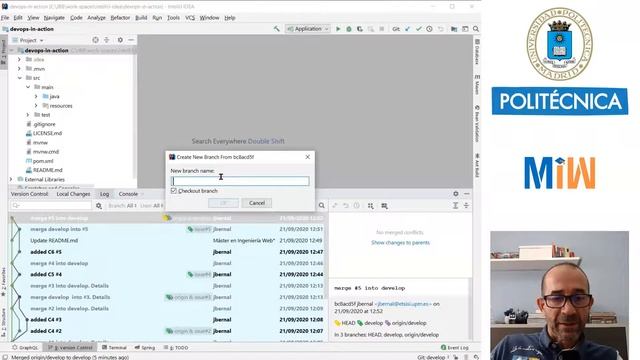Expand External Libraries node
The height and width of the screenshot is (360, 640).
(11, 179)
